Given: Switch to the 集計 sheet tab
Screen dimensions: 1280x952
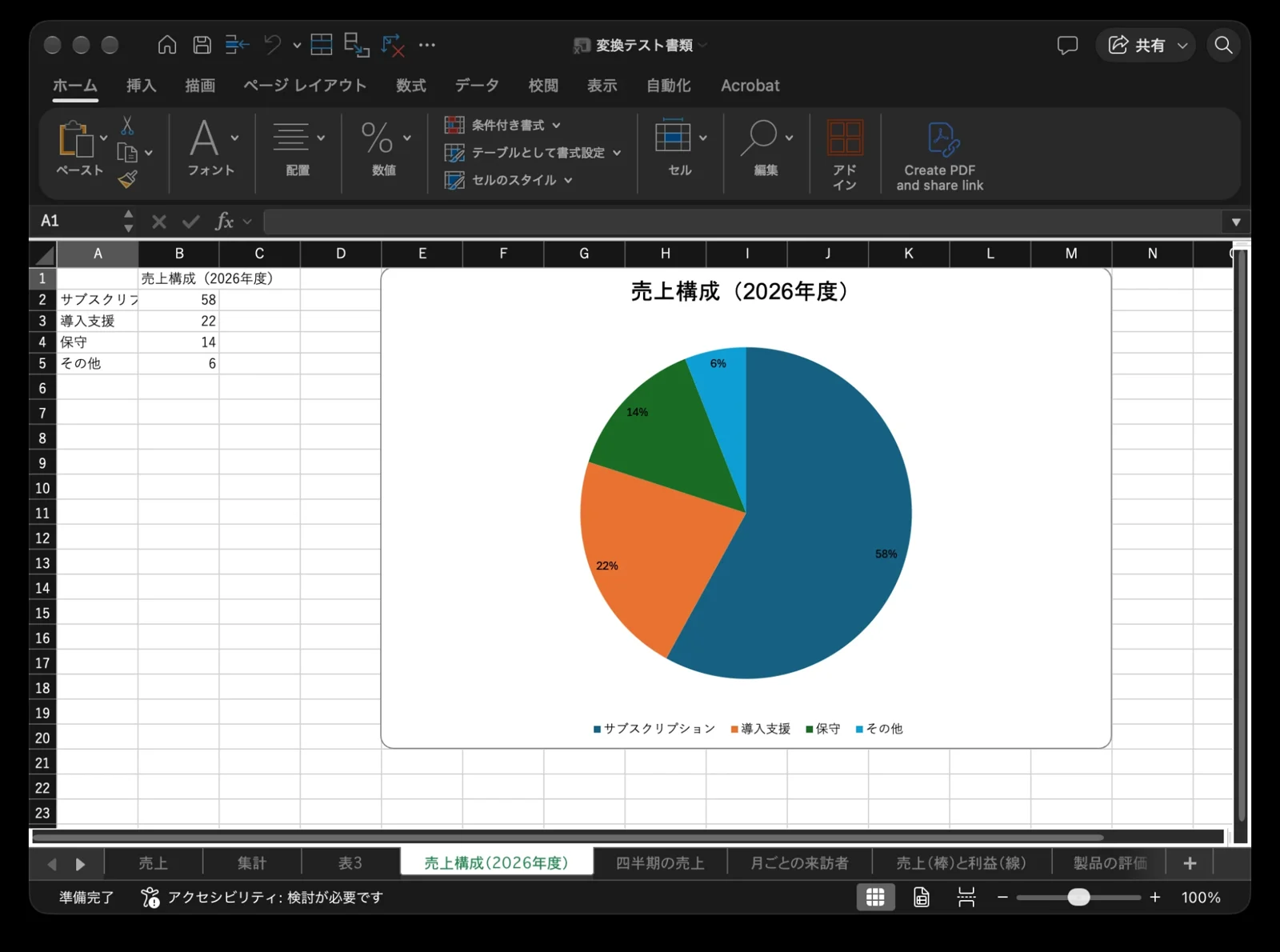Looking at the screenshot, I should (252, 863).
